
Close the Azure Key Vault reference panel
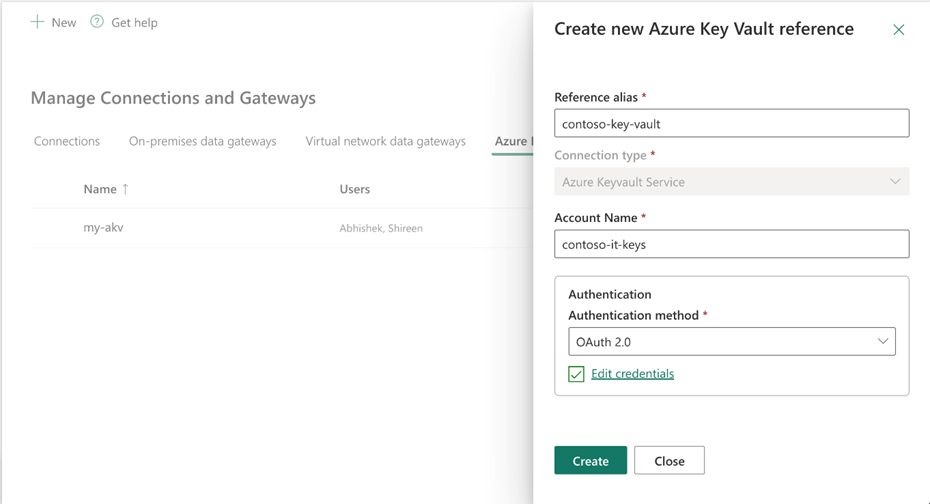pyautogui.click(x=899, y=30)
